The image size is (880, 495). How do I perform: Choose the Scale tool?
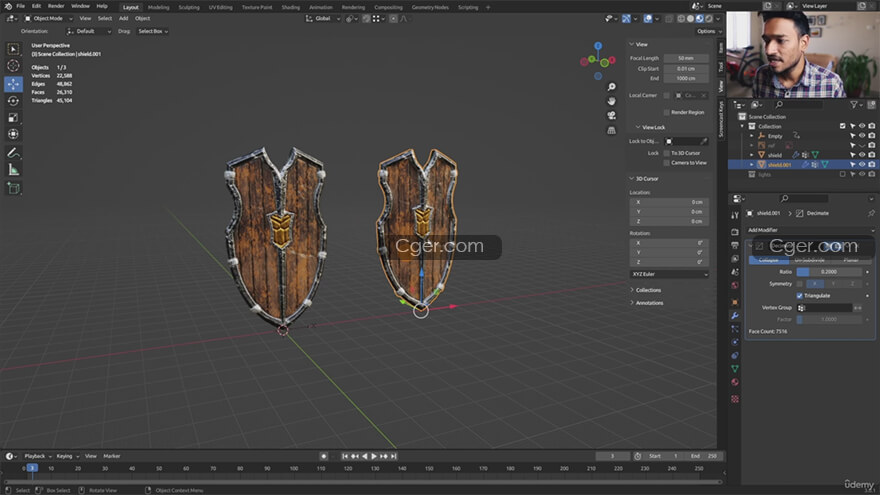click(x=14, y=118)
